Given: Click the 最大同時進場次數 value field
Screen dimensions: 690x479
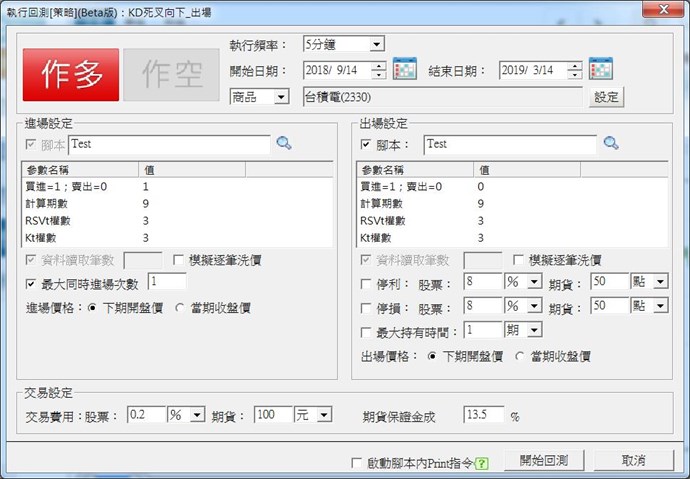Looking at the screenshot, I should coord(167,282).
